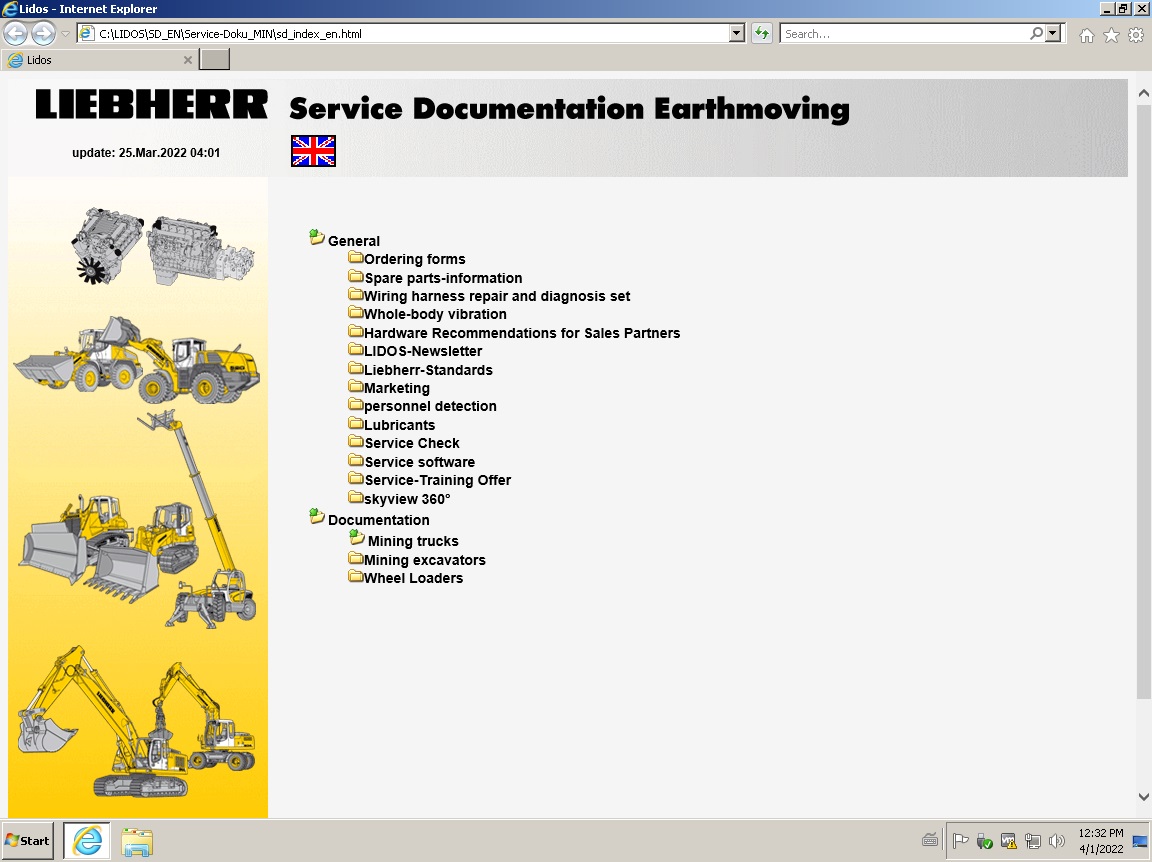Open the Lubricants folder icon
Screen dimensions: 1152x862
tap(356, 423)
